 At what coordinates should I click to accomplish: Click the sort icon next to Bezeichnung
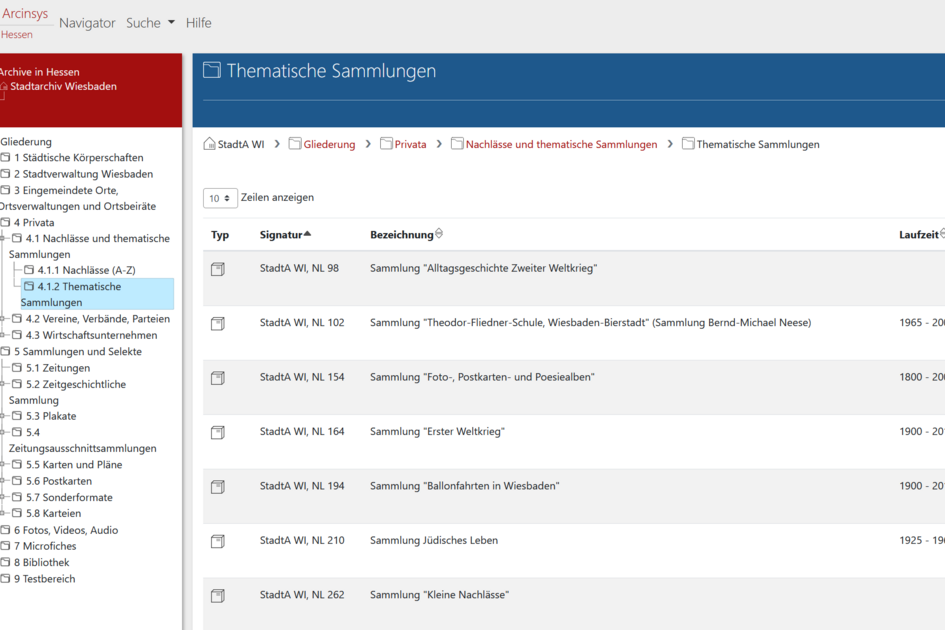tap(439, 234)
